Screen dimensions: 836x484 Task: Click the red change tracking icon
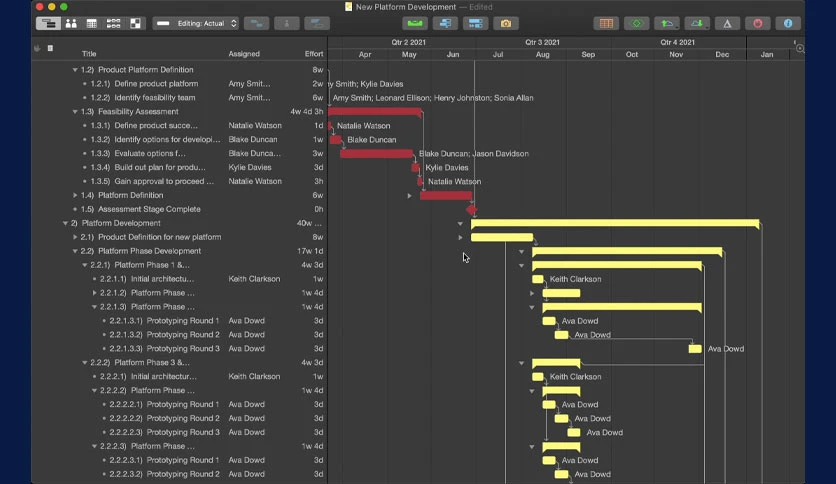click(x=758, y=23)
